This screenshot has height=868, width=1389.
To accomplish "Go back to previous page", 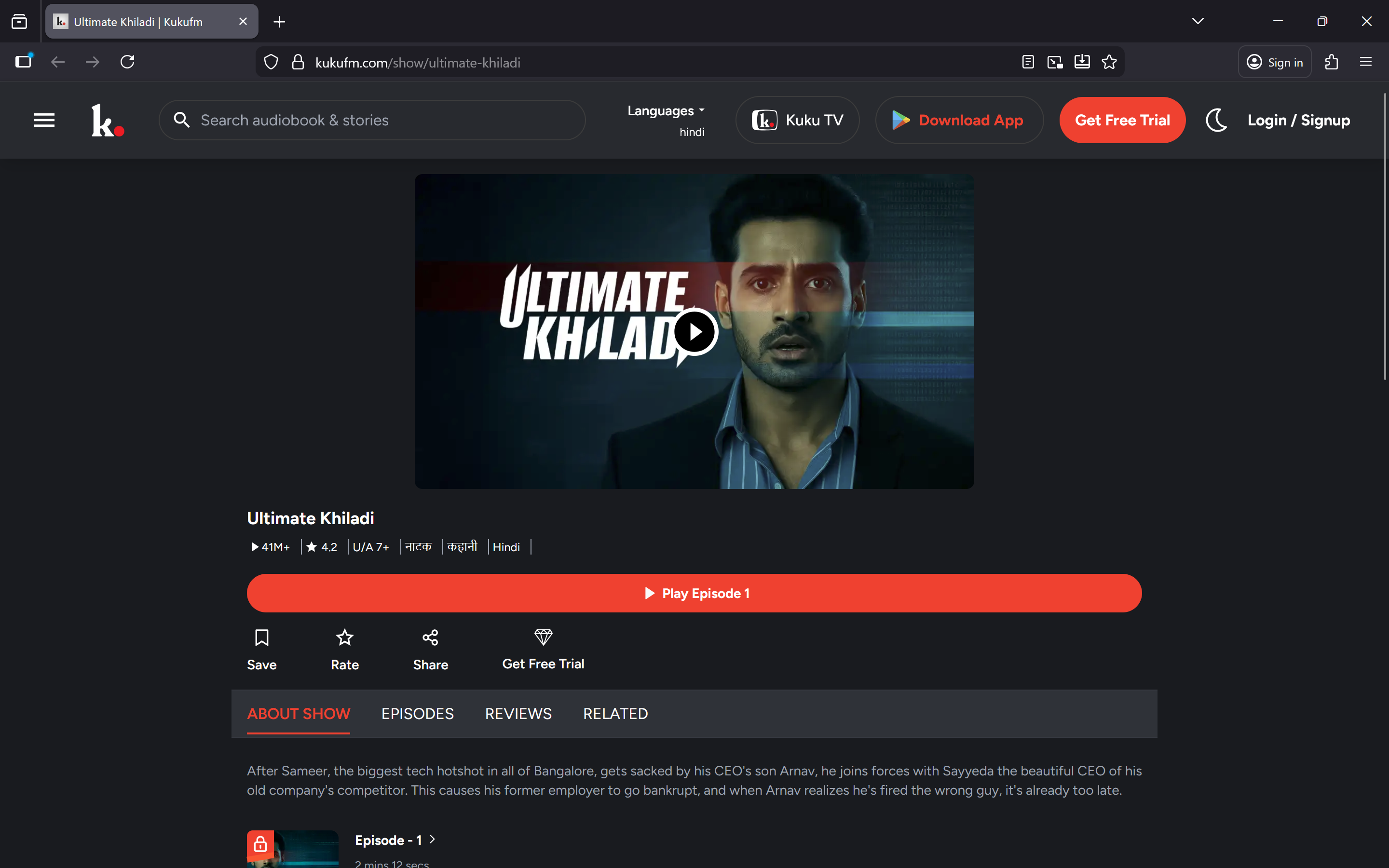I will [x=57, y=61].
